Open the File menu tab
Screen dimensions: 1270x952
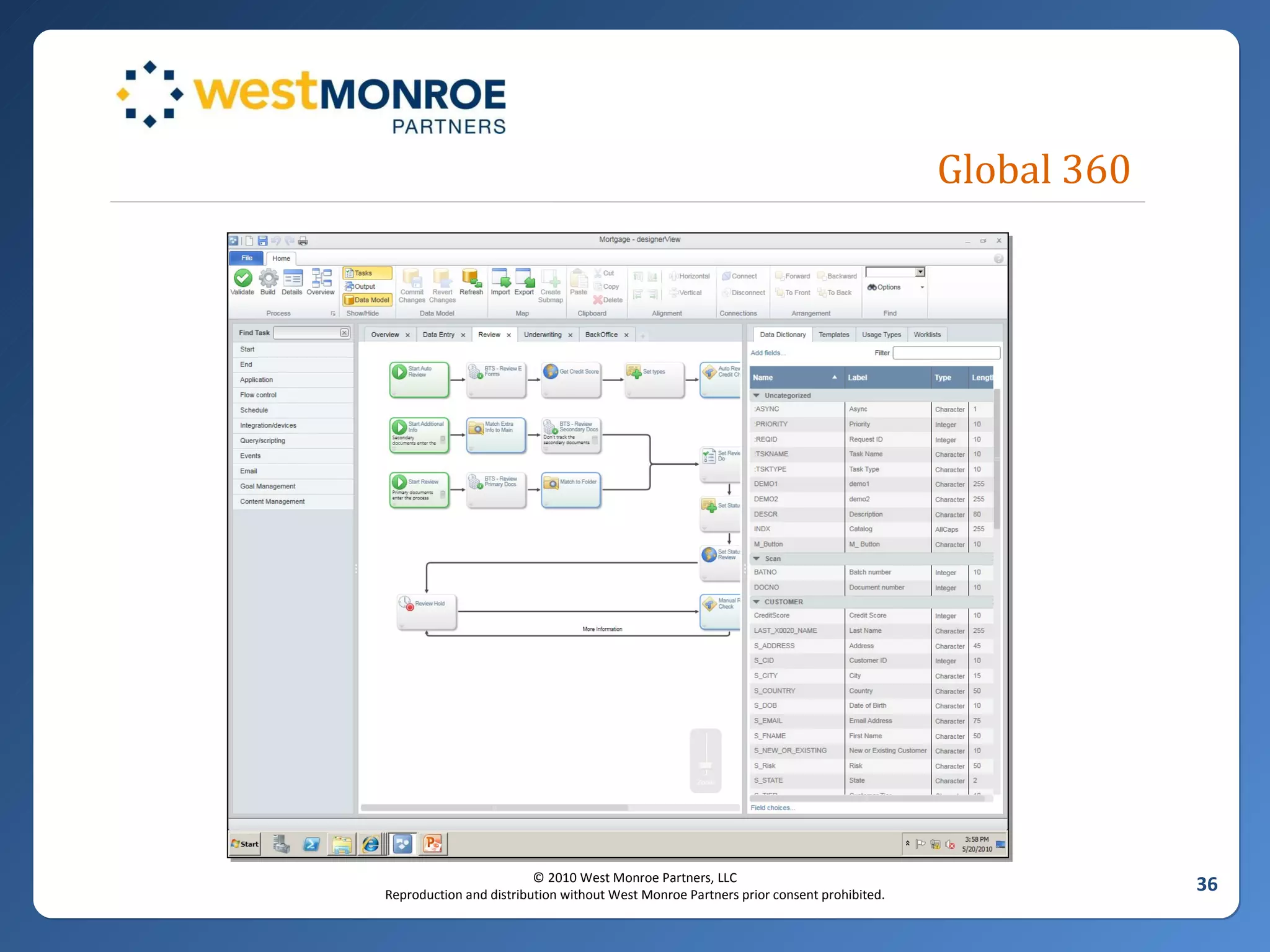point(247,258)
